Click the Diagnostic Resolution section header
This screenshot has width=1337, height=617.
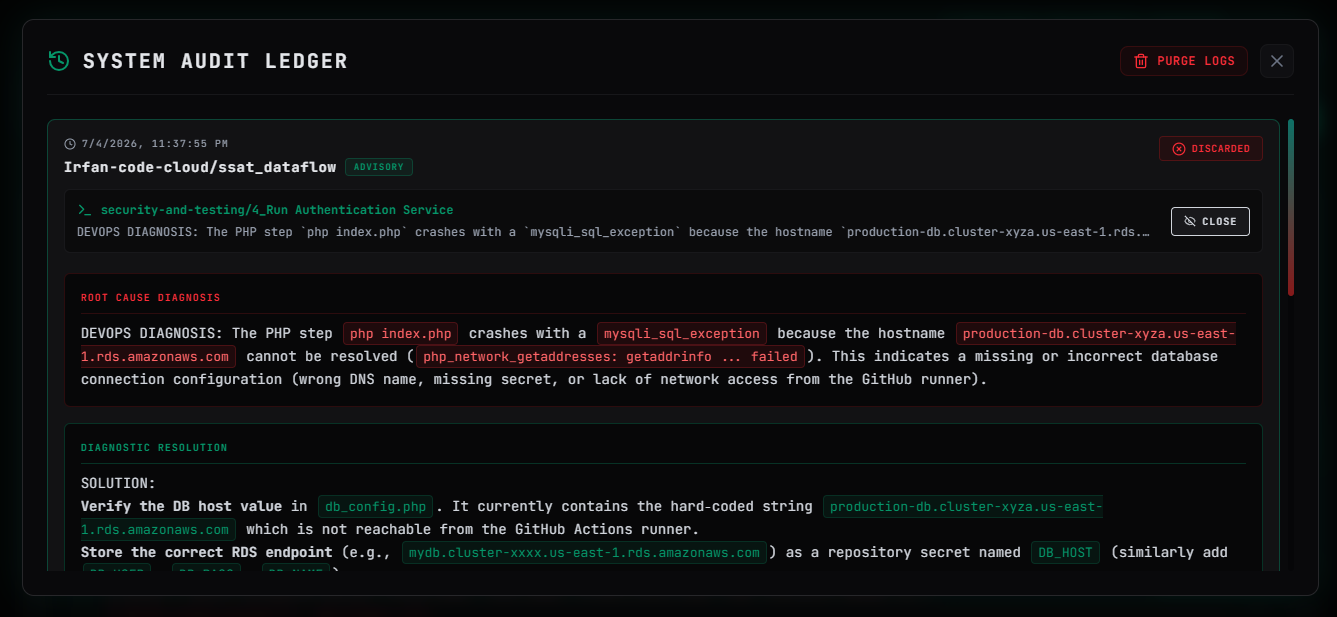tap(154, 448)
